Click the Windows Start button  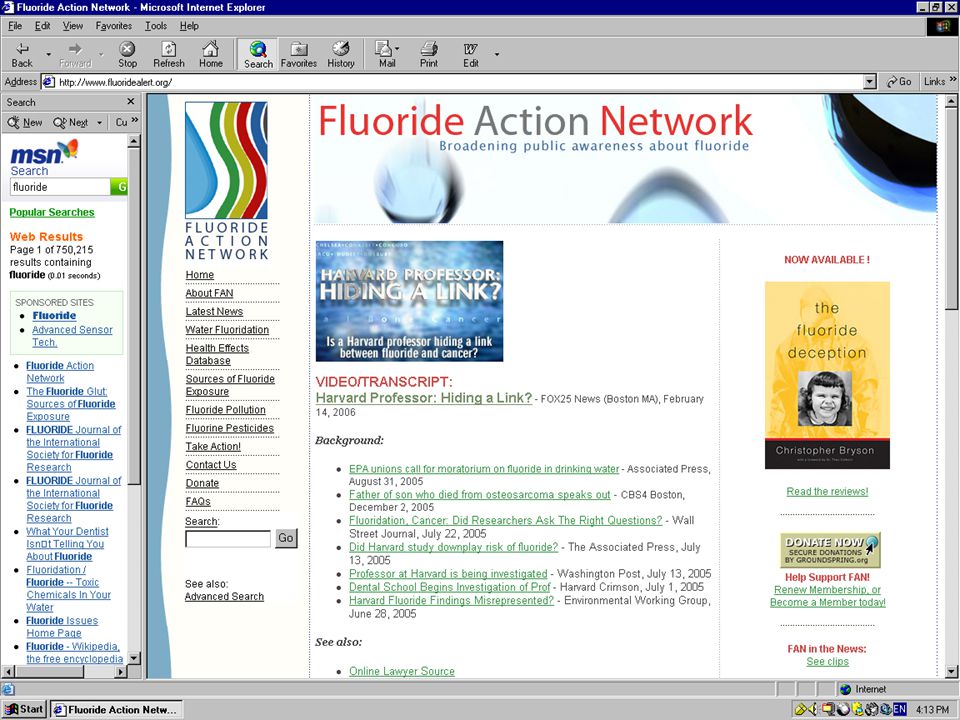click(x=24, y=709)
